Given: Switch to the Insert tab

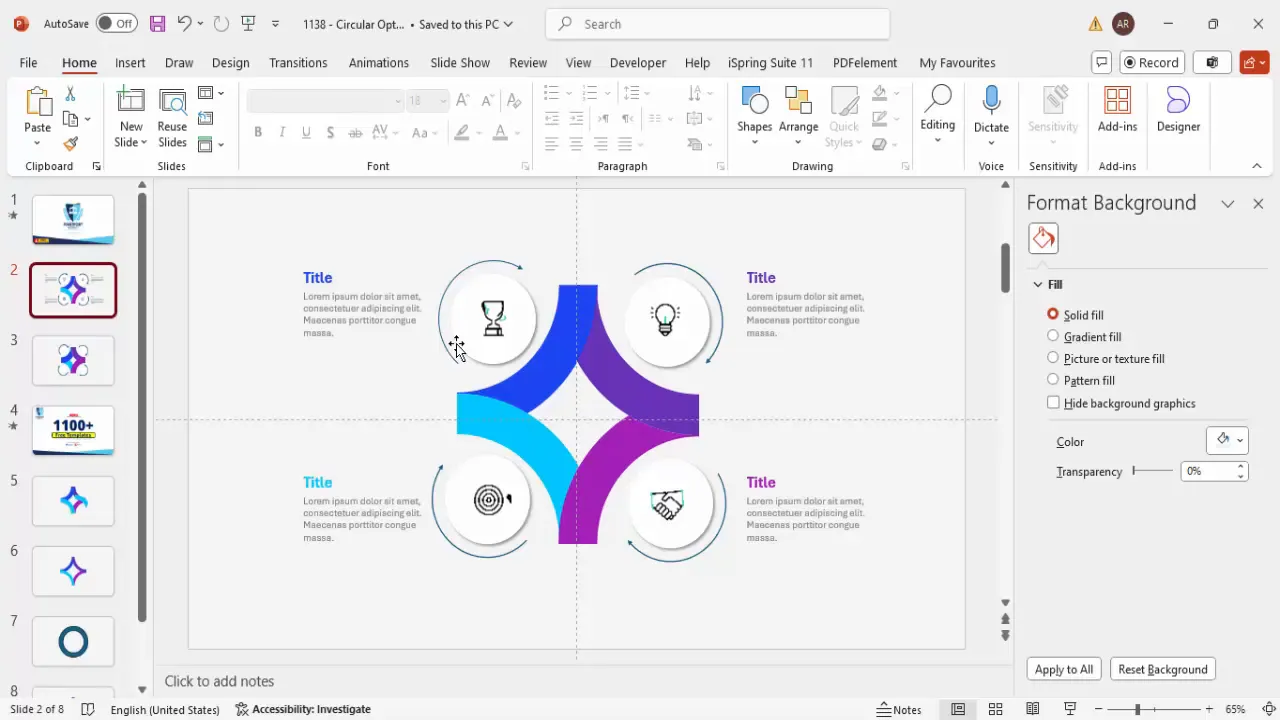Looking at the screenshot, I should 130,62.
